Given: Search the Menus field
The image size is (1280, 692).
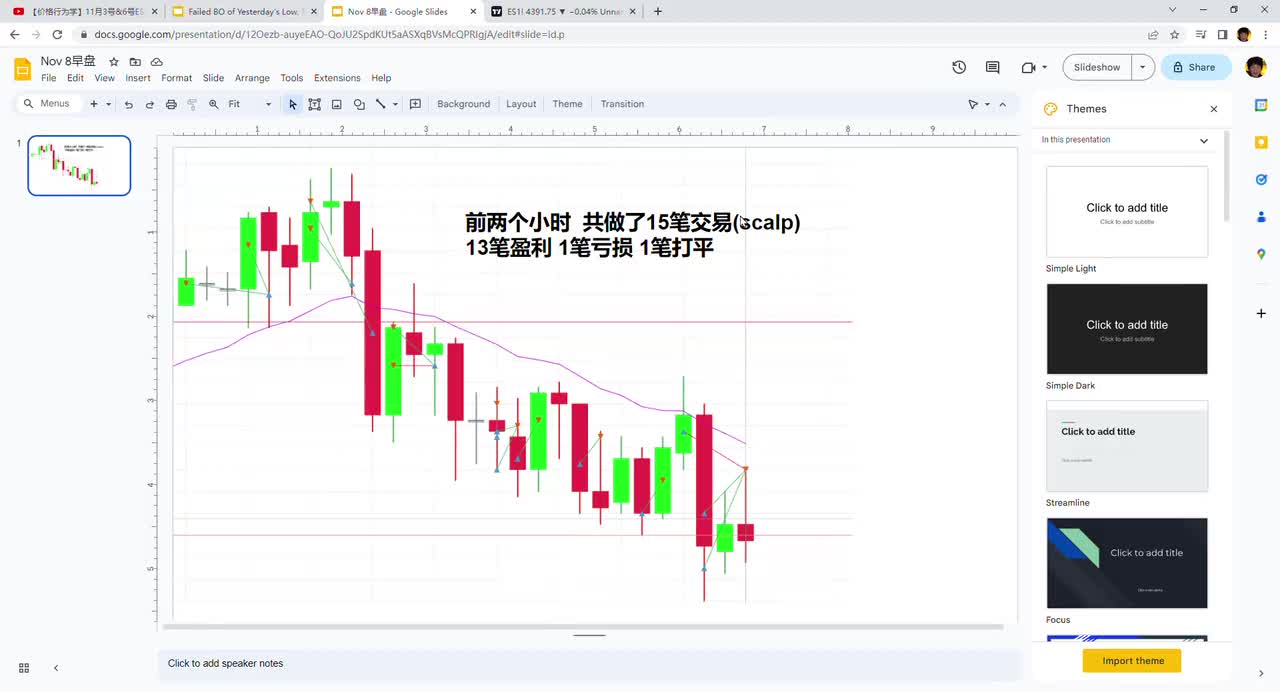Looking at the screenshot, I should 48,104.
